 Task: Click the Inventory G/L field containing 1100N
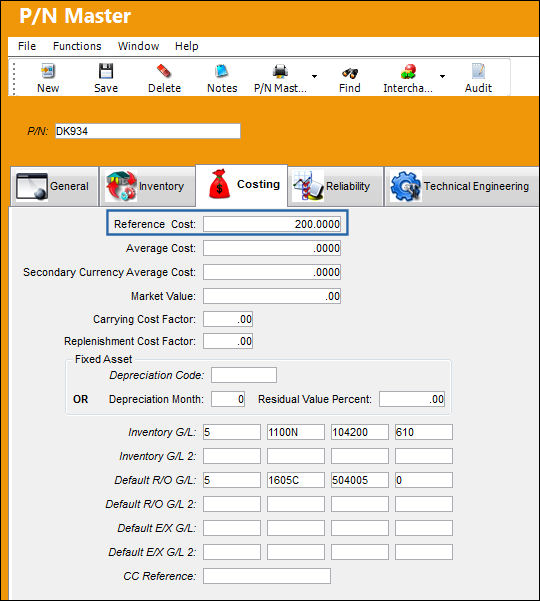(x=296, y=432)
